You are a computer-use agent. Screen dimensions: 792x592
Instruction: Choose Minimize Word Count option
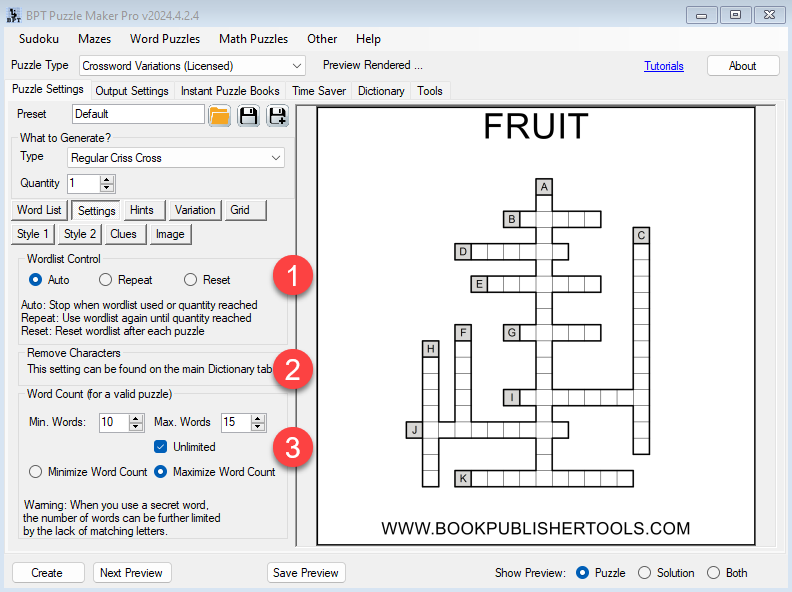(x=37, y=472)
